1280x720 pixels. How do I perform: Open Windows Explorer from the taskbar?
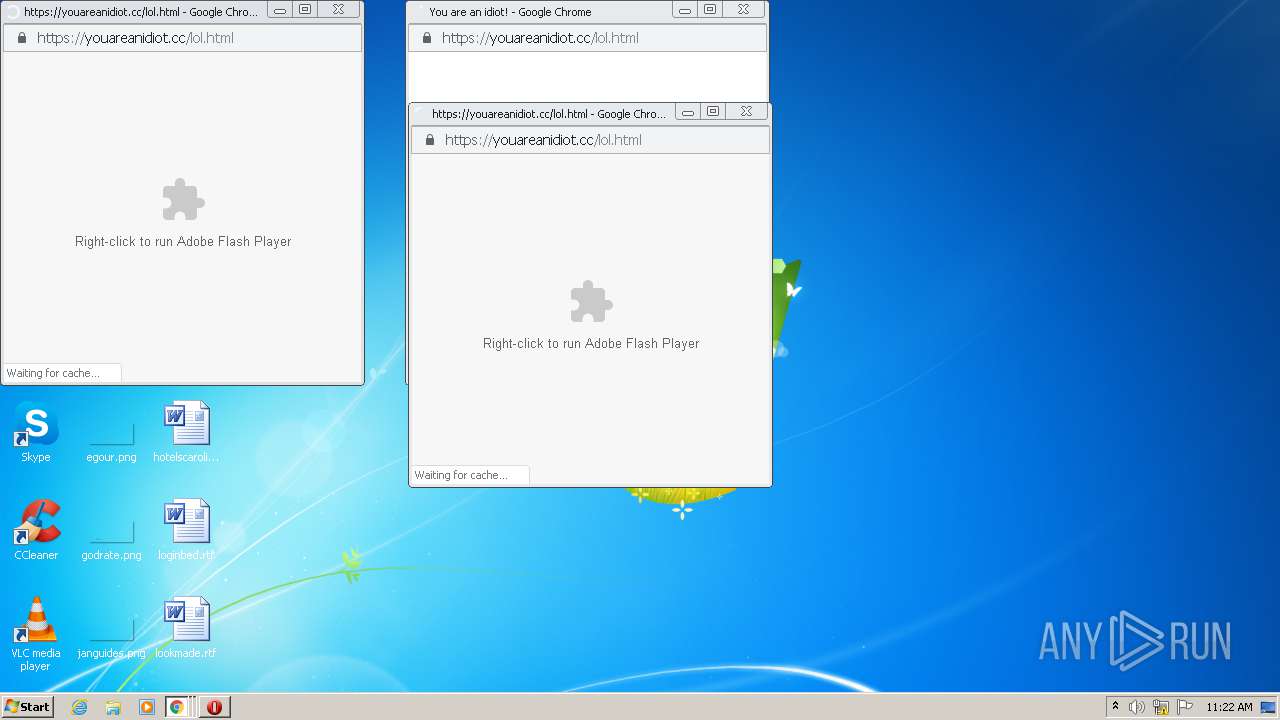click(x=113, y=707)
